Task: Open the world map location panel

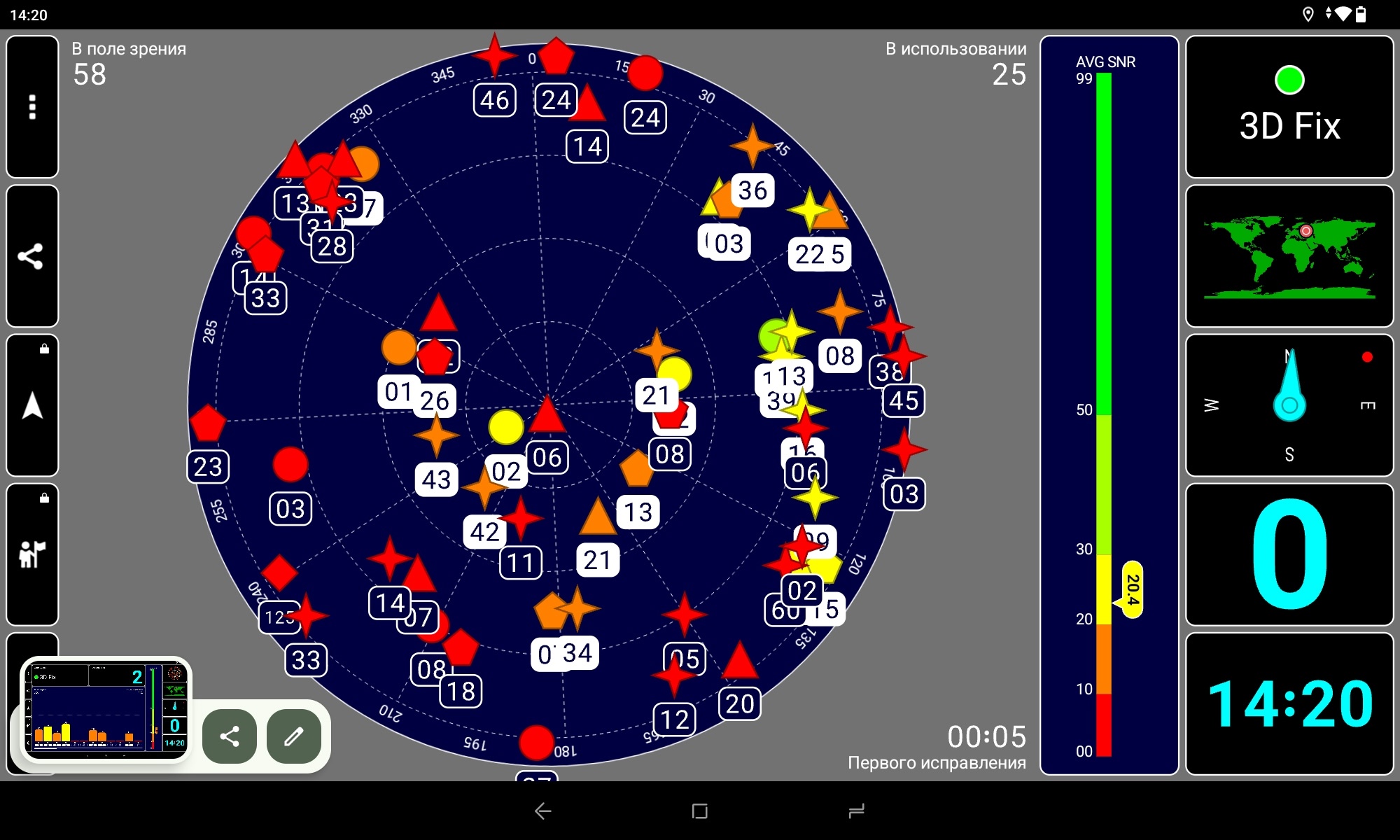Action: [1289, 256]
